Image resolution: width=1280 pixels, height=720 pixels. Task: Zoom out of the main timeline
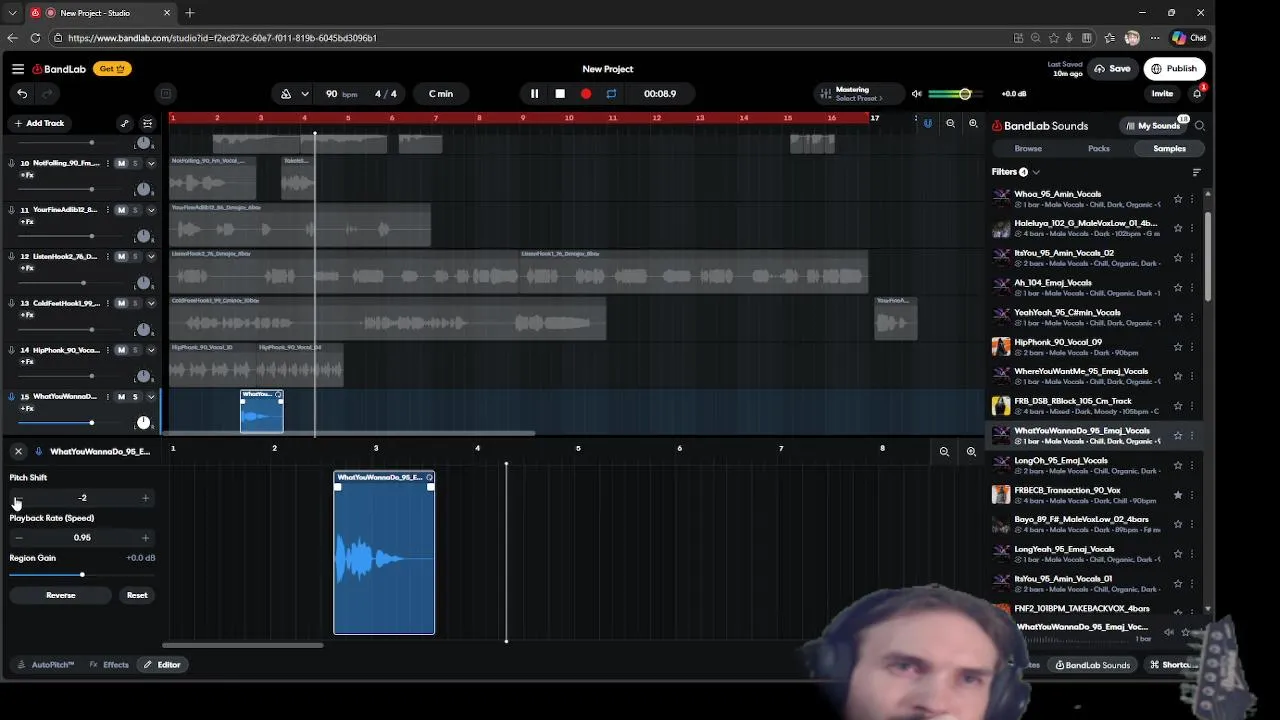click(950, 124)
